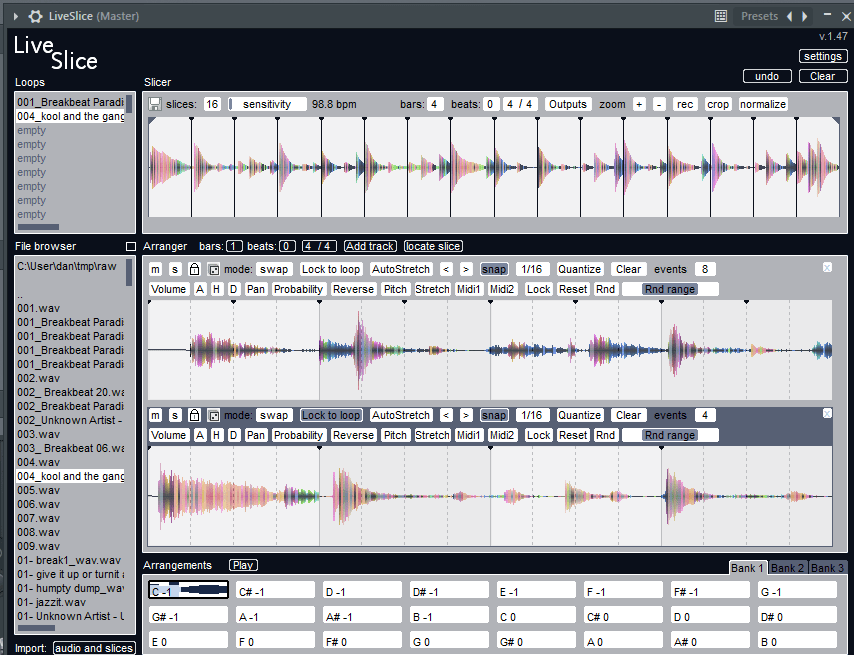Switch to Bank 3 tab
Viewport: 854px width, 655px height.
(x=827, y=568)
